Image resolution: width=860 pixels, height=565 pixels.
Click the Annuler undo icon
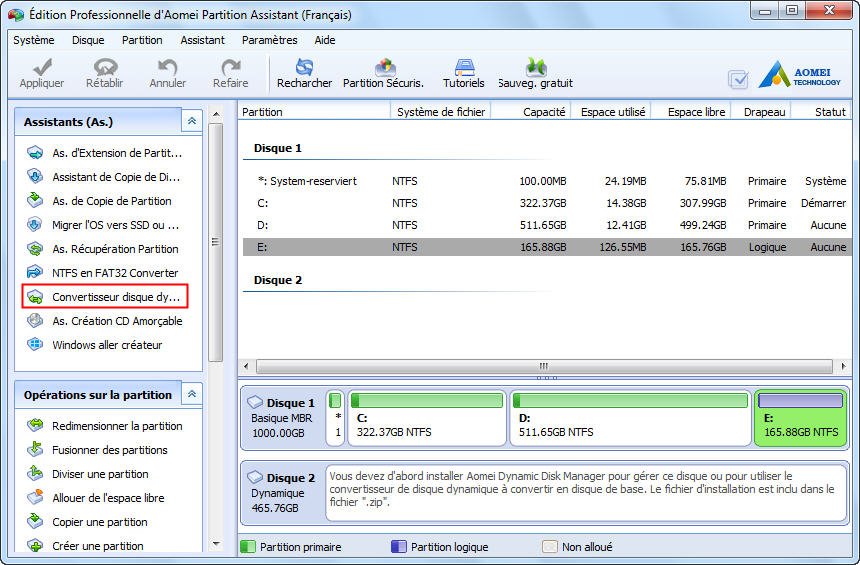(167, 68)
